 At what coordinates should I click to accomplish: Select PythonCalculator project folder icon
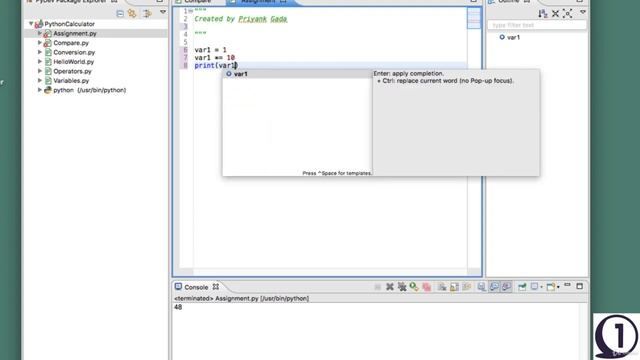pos(39,24)
